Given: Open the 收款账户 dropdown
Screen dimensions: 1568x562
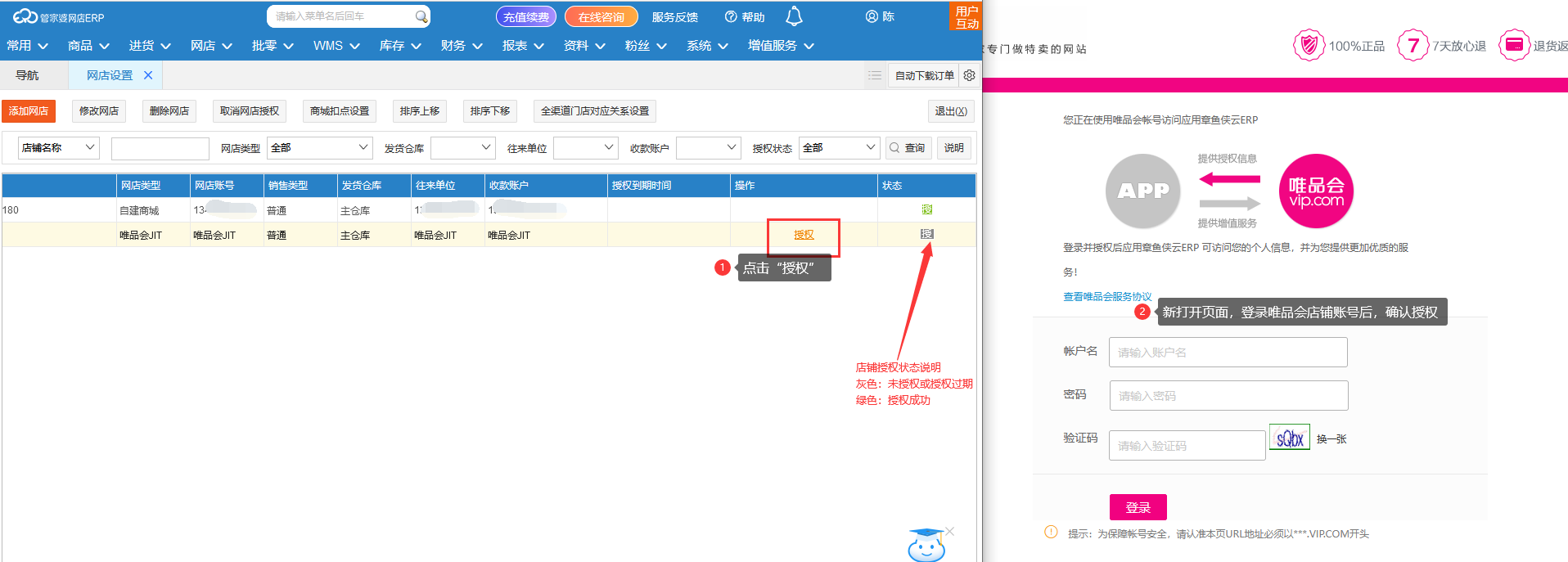Looking at the screenshot, I should pos(708,148).
